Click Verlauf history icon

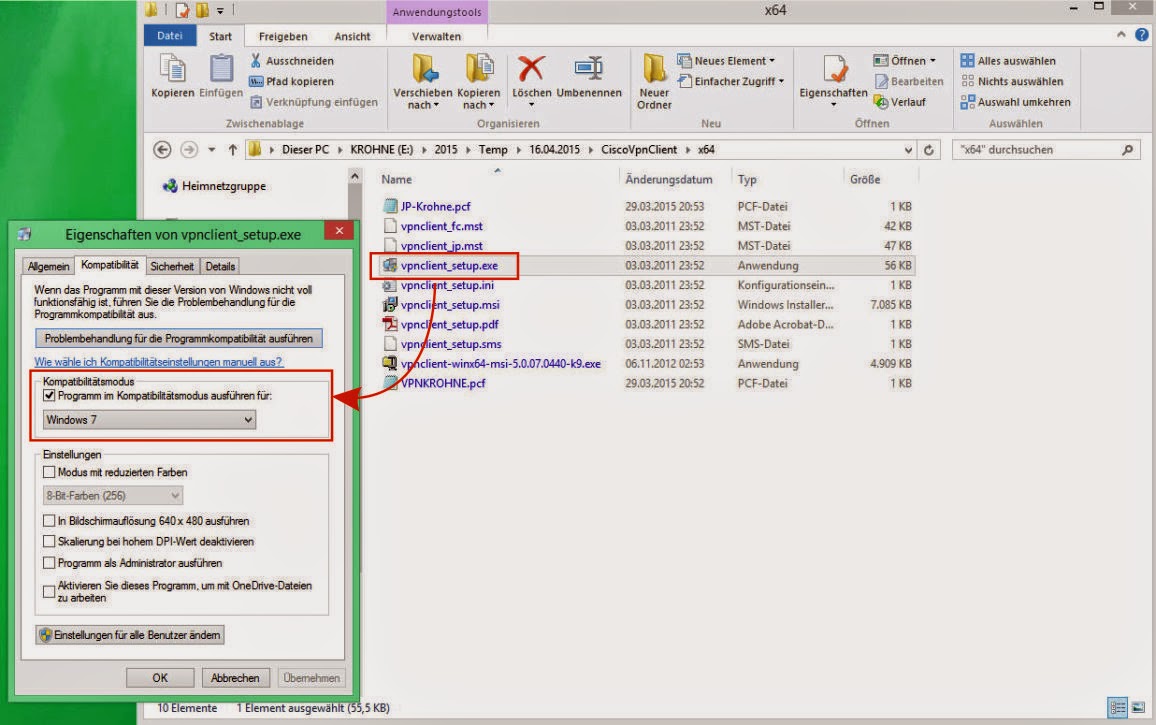pos(880,102)
